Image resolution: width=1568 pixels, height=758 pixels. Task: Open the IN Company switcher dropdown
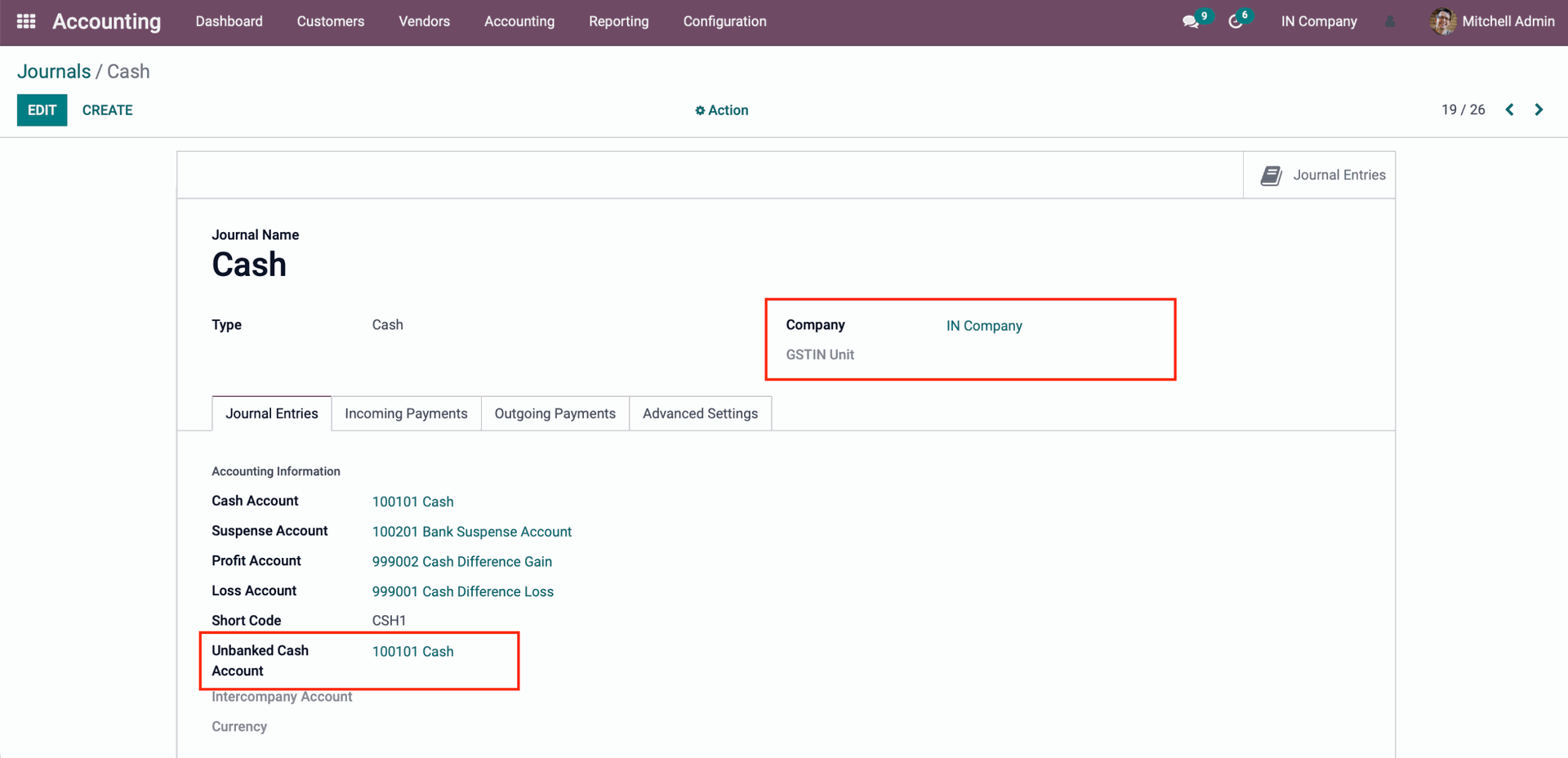pos(1318,21)
